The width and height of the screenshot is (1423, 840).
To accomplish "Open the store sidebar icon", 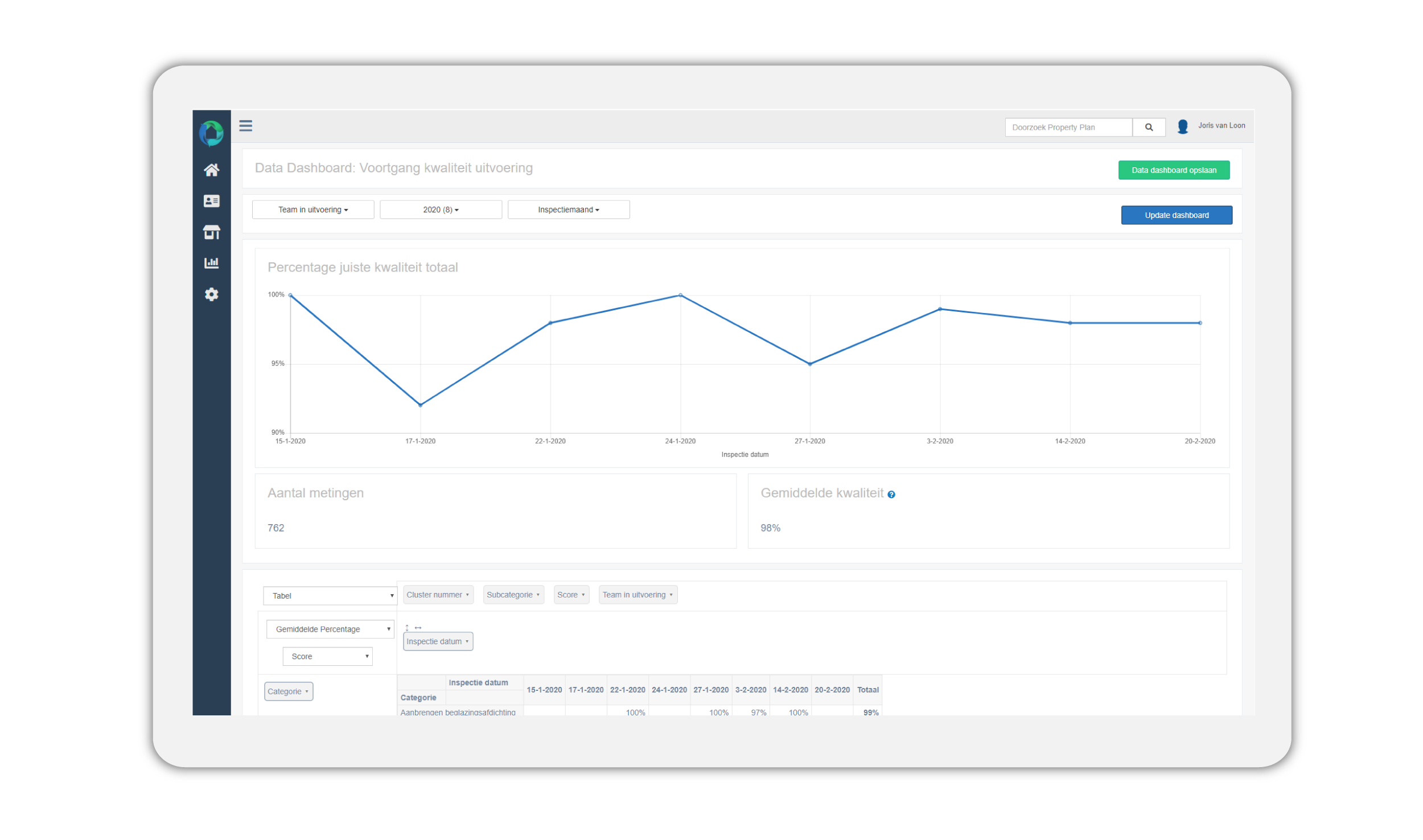I will [x=212, y=232].
